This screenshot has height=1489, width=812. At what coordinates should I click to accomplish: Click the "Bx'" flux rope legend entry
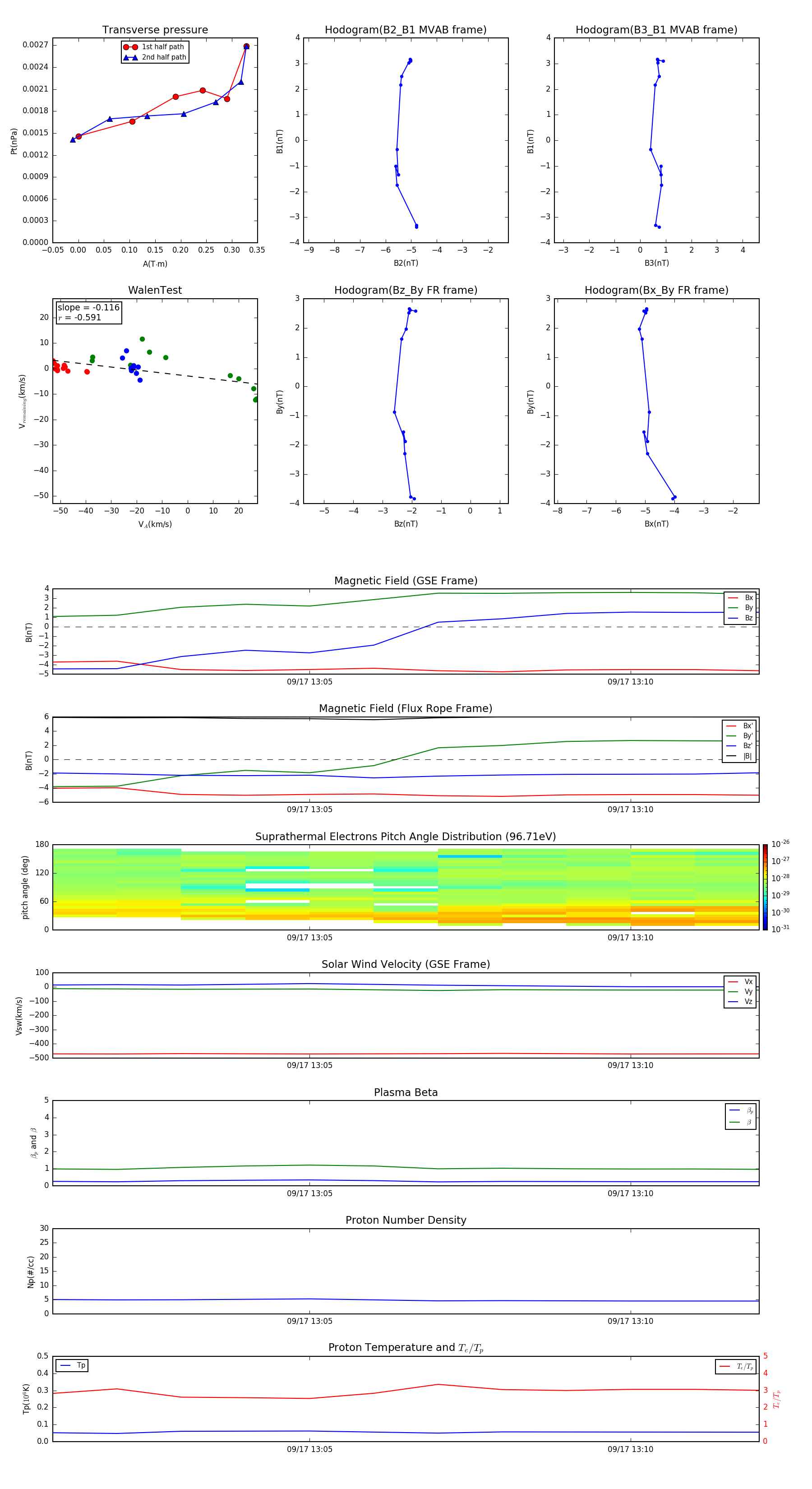pyautogui.click(x=740, y=726)
